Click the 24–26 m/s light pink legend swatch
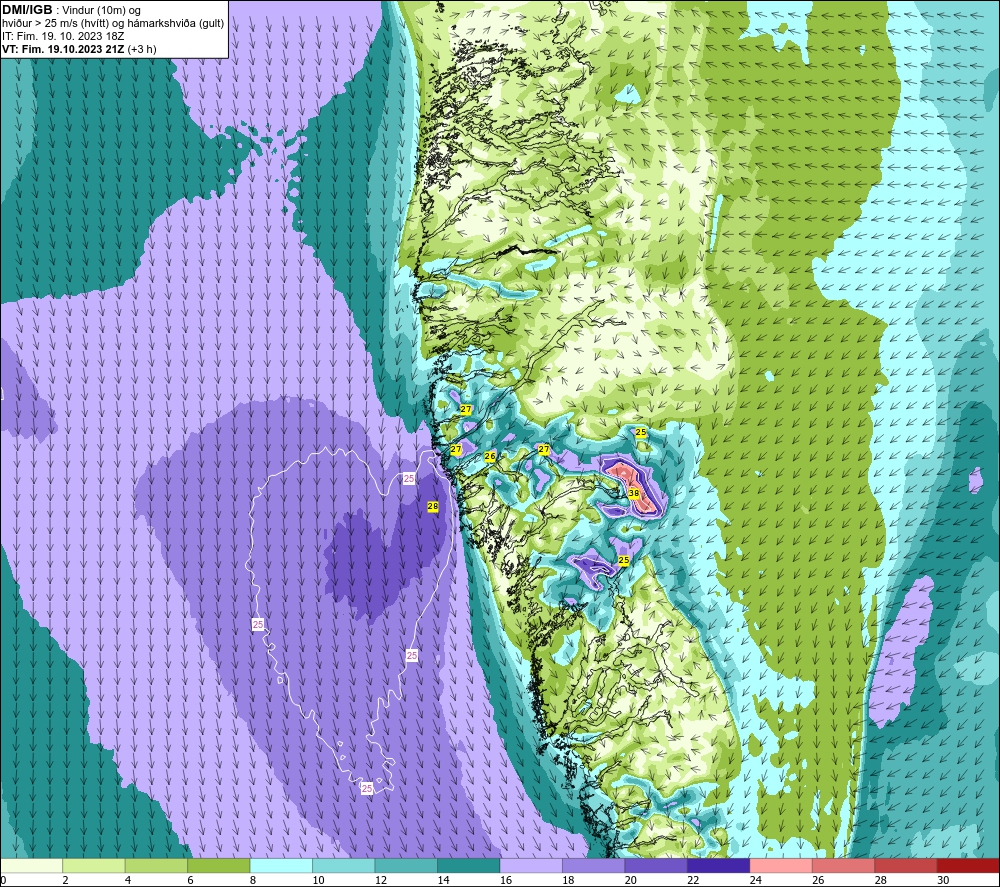1000x887 pixels. [x=781, y=866]
